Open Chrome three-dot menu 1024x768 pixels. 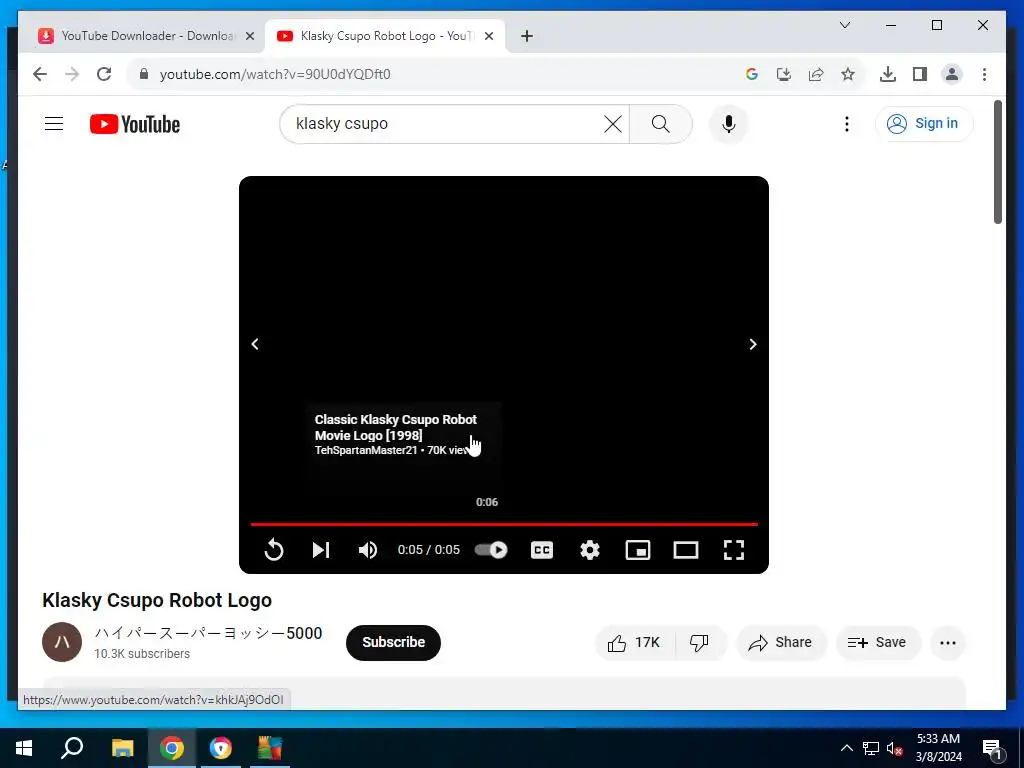tap(984, 74)
